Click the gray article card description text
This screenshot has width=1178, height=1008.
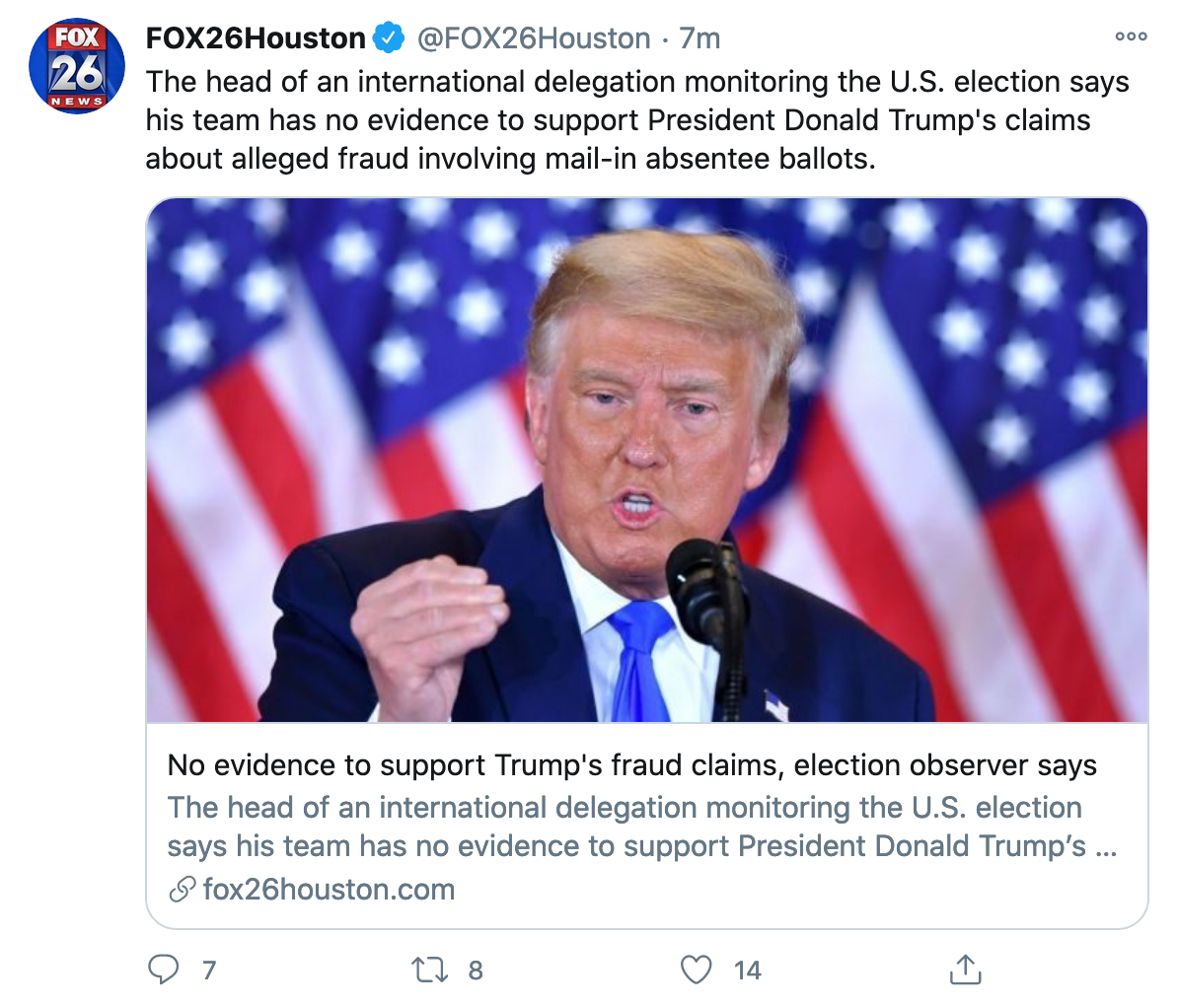(x=626, y=827)
